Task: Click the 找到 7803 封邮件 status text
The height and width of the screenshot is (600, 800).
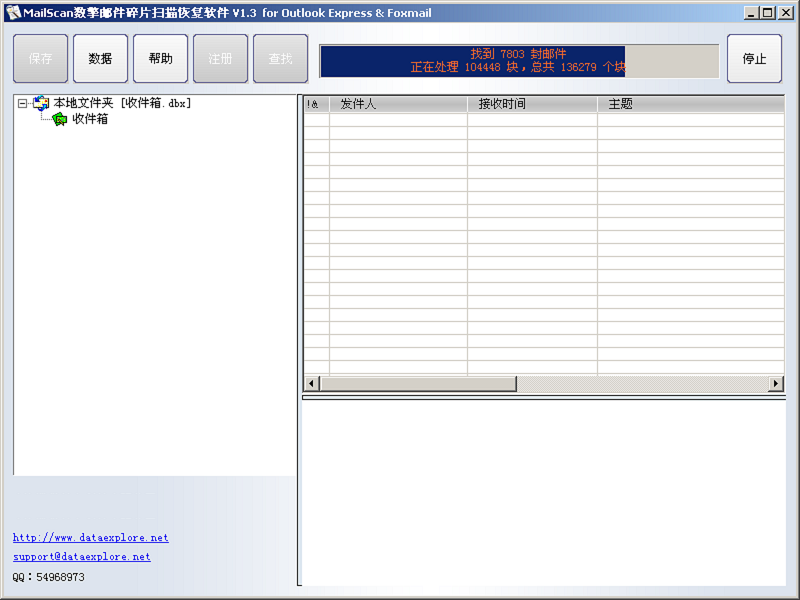Action: click(518, 54)
